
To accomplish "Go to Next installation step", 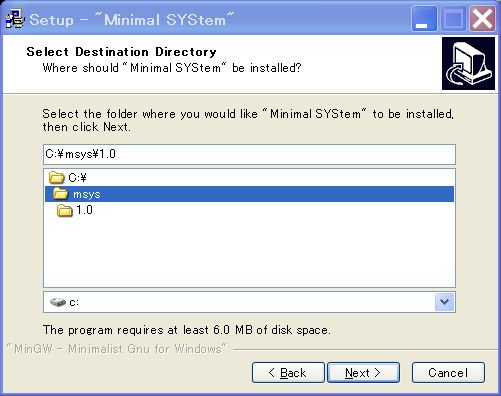I will [x=363, y=373].
